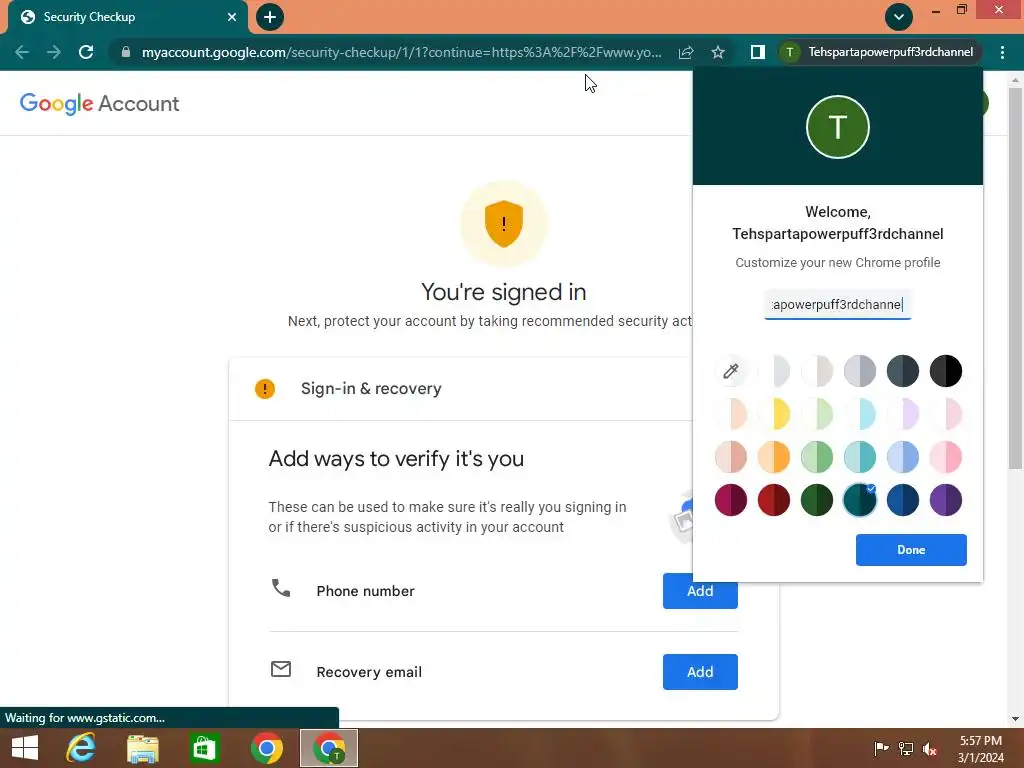
Task: Reload the page with the refresh icon
Action: click(x=86, y=52)
